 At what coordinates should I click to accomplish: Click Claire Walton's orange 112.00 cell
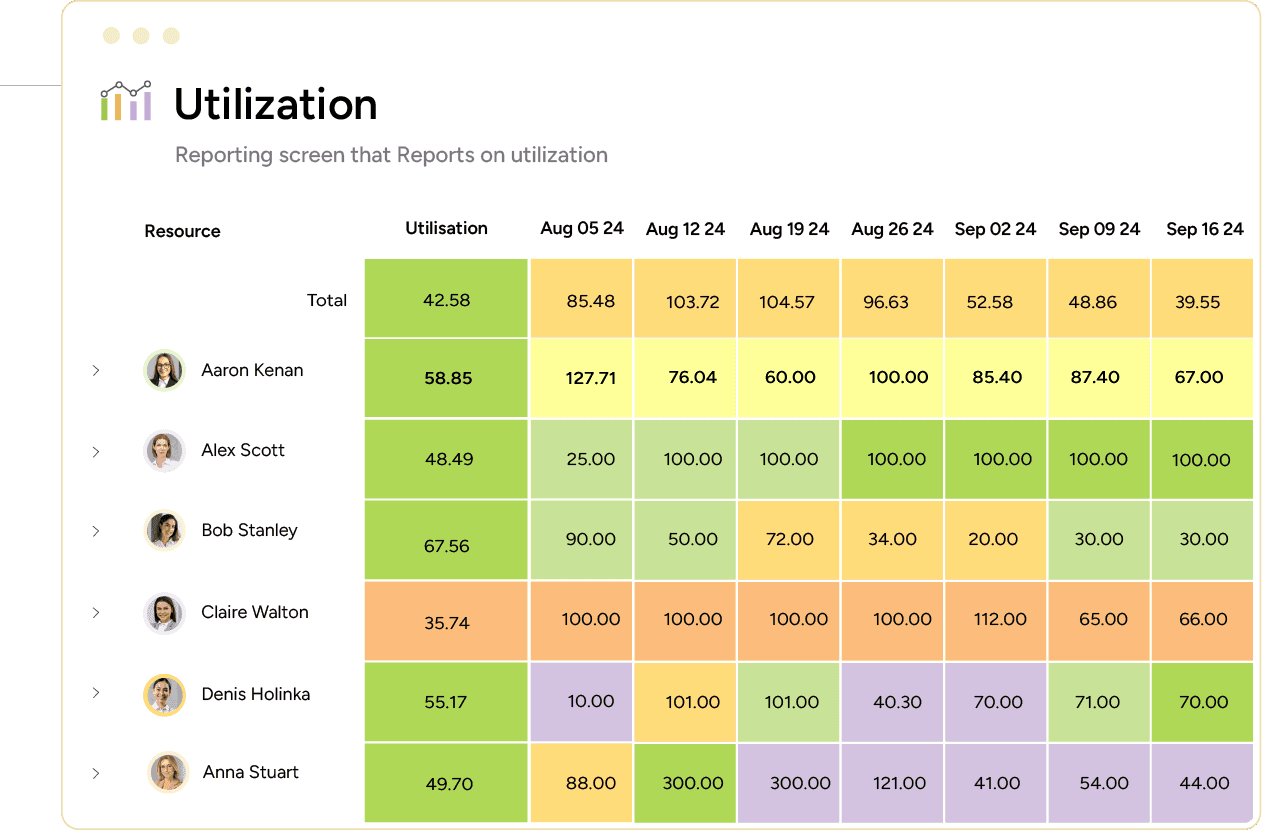[x=996, y=620]
